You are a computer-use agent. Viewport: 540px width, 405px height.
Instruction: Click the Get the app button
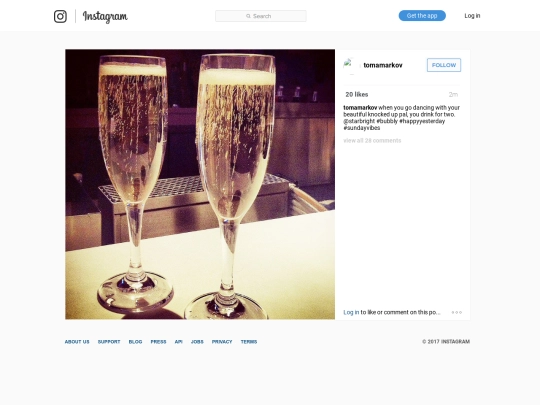click(422, 15)
